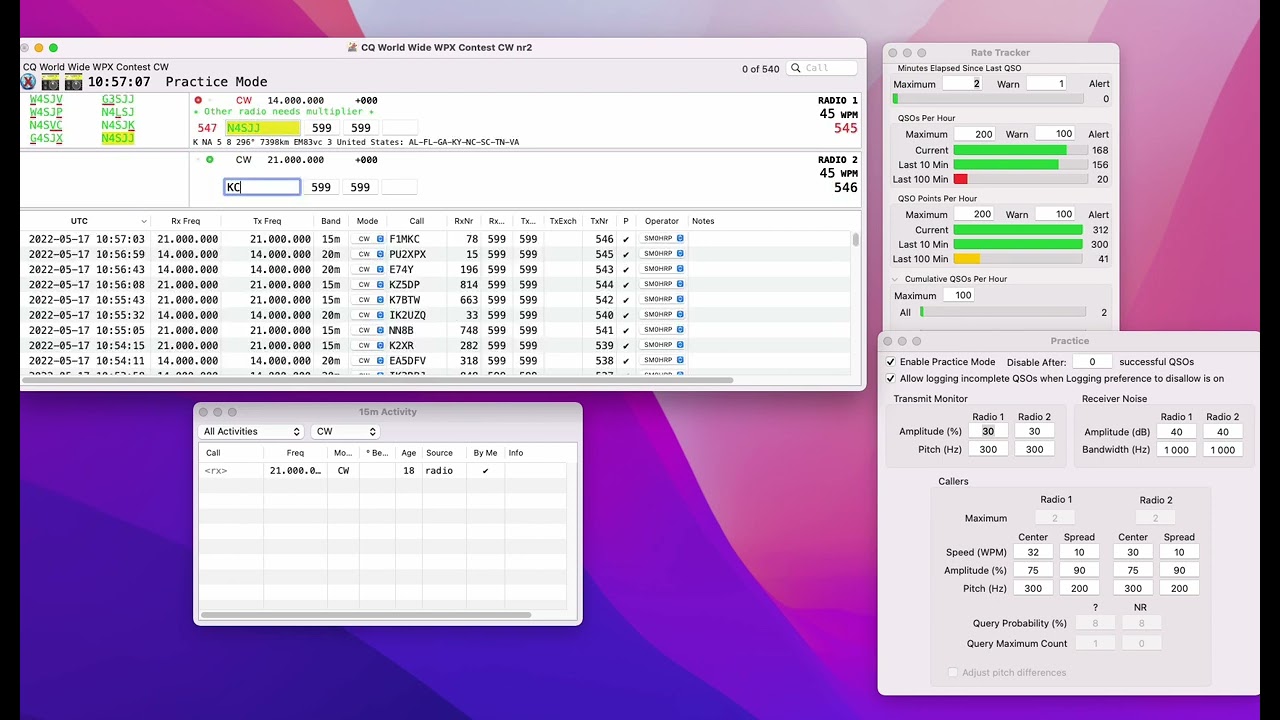Open operator dropdown in the K7BTW row
Screen dimensions: 1280x720
[x=663, y=300]
